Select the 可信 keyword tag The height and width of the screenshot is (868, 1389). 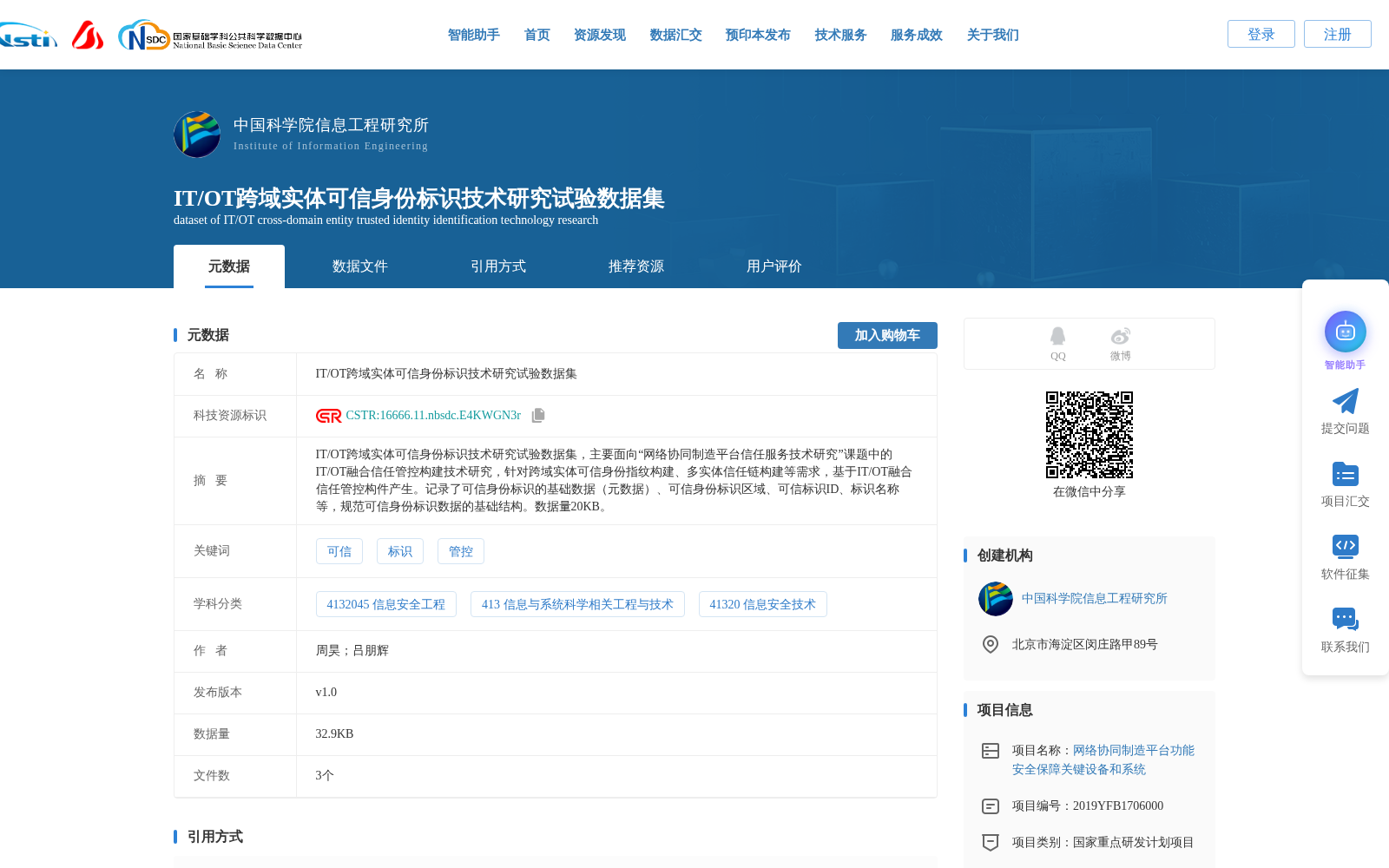point(339,551)
